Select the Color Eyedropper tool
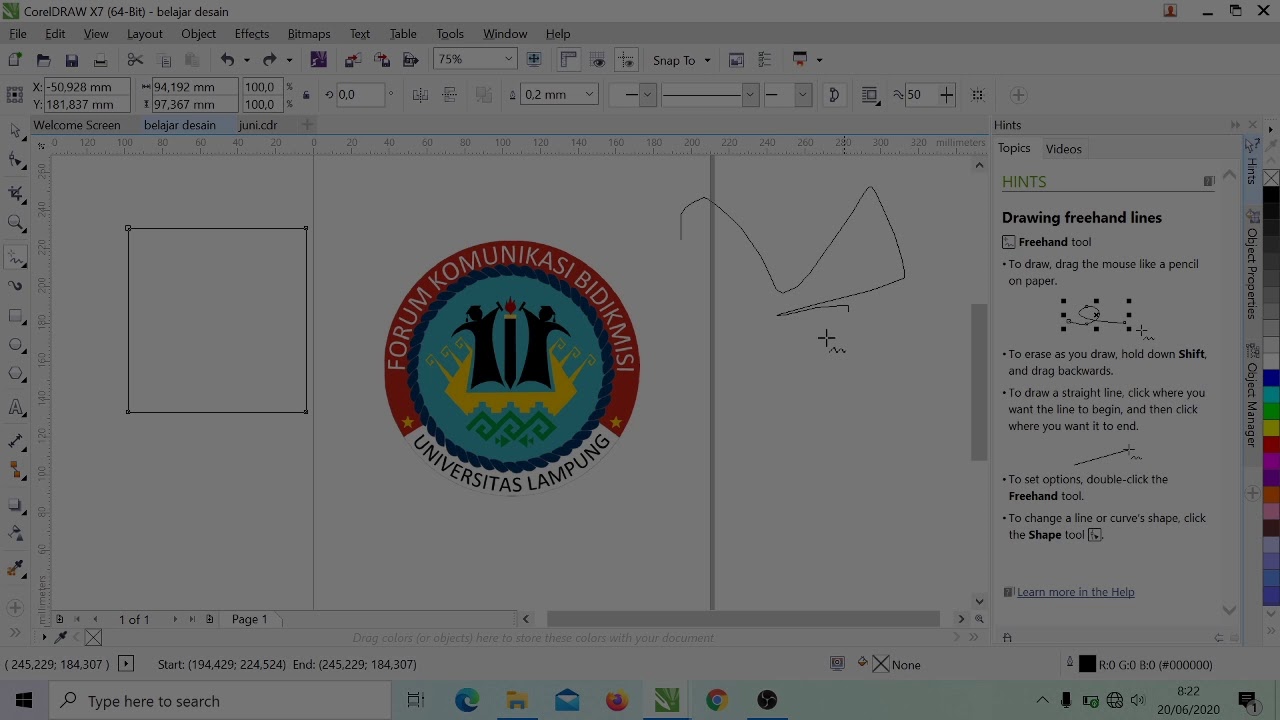This screenshot has width=1280, height=720. coord(15,568)
